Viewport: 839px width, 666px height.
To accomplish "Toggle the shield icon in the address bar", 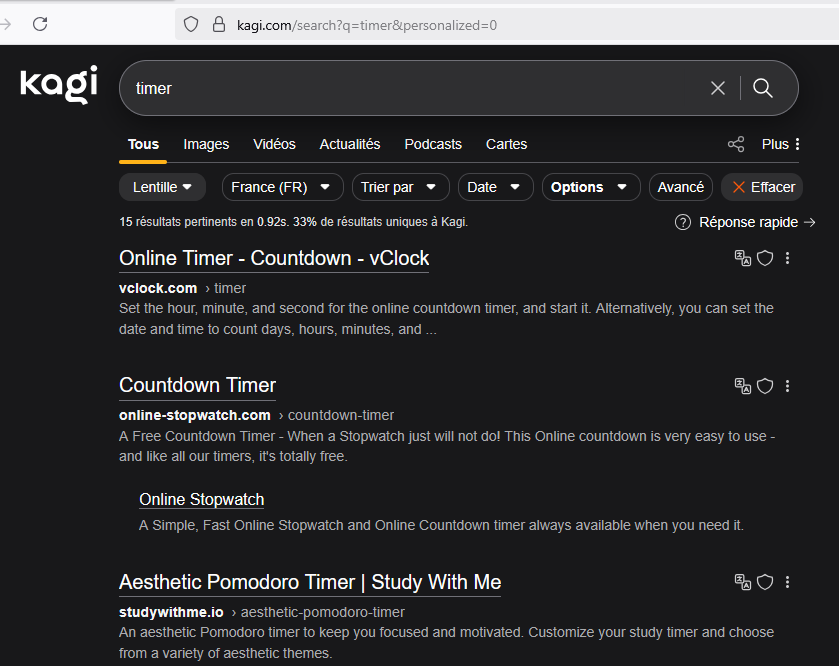I will (189, 24).
